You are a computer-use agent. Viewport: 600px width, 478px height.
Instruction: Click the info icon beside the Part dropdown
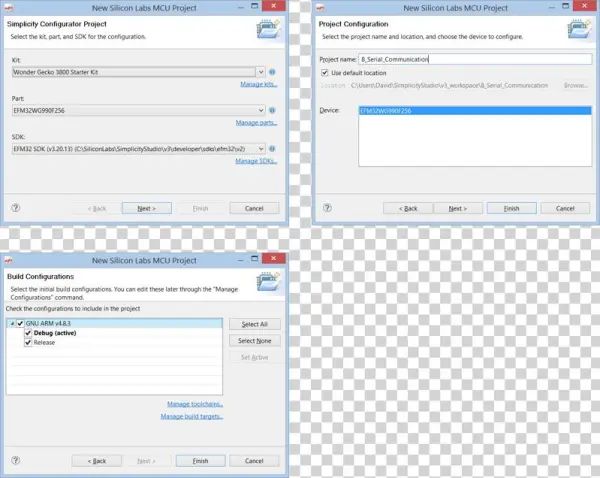coord(273,110)
